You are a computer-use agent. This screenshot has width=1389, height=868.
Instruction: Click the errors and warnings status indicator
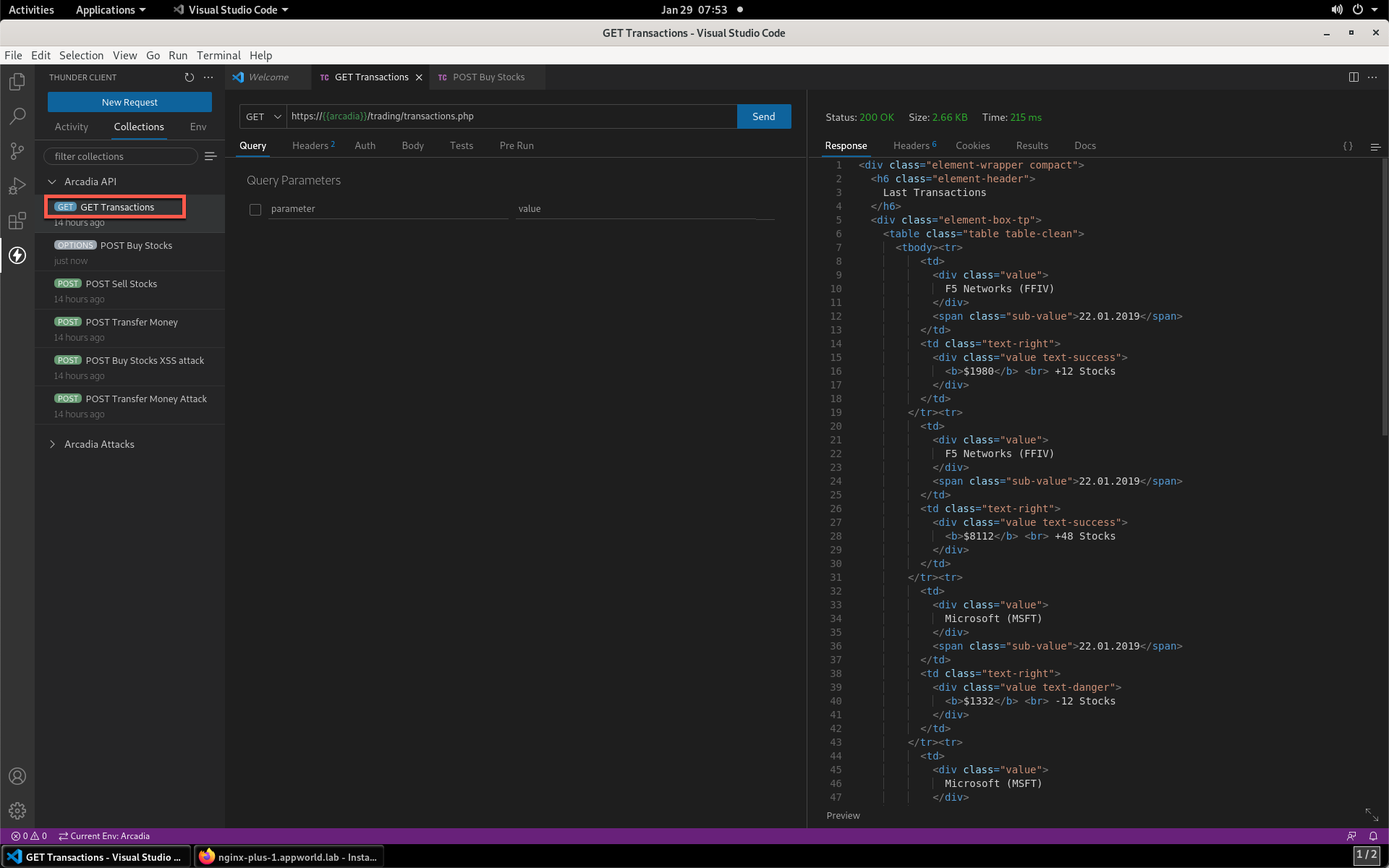(x=29, y=836)
